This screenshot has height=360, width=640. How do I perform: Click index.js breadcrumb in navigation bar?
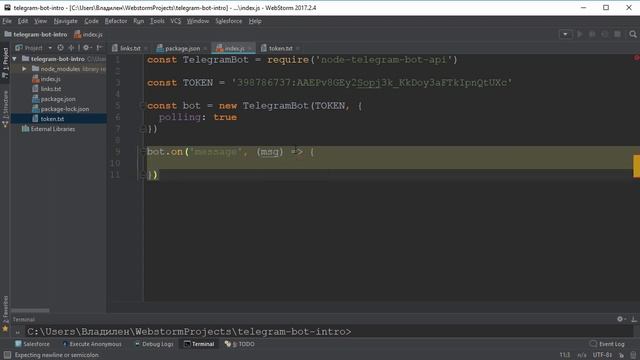(88, 34)
